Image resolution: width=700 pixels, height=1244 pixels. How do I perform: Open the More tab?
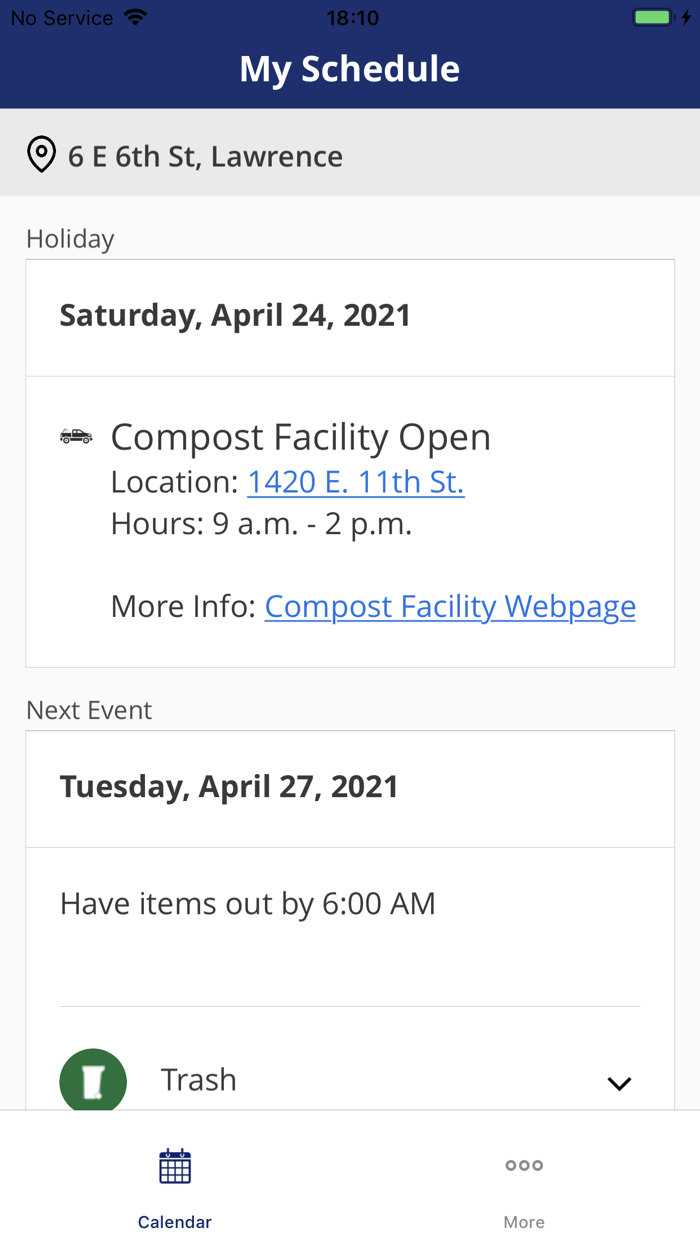[x=523, y=1185]
